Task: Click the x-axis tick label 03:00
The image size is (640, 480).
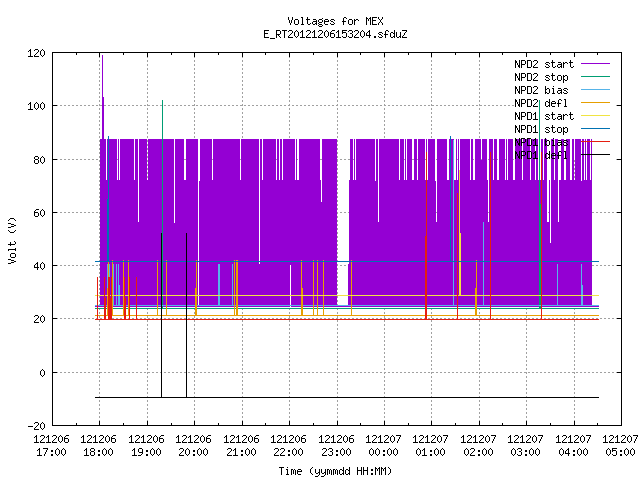Action: pyautogui.click(x=525, y=453)
